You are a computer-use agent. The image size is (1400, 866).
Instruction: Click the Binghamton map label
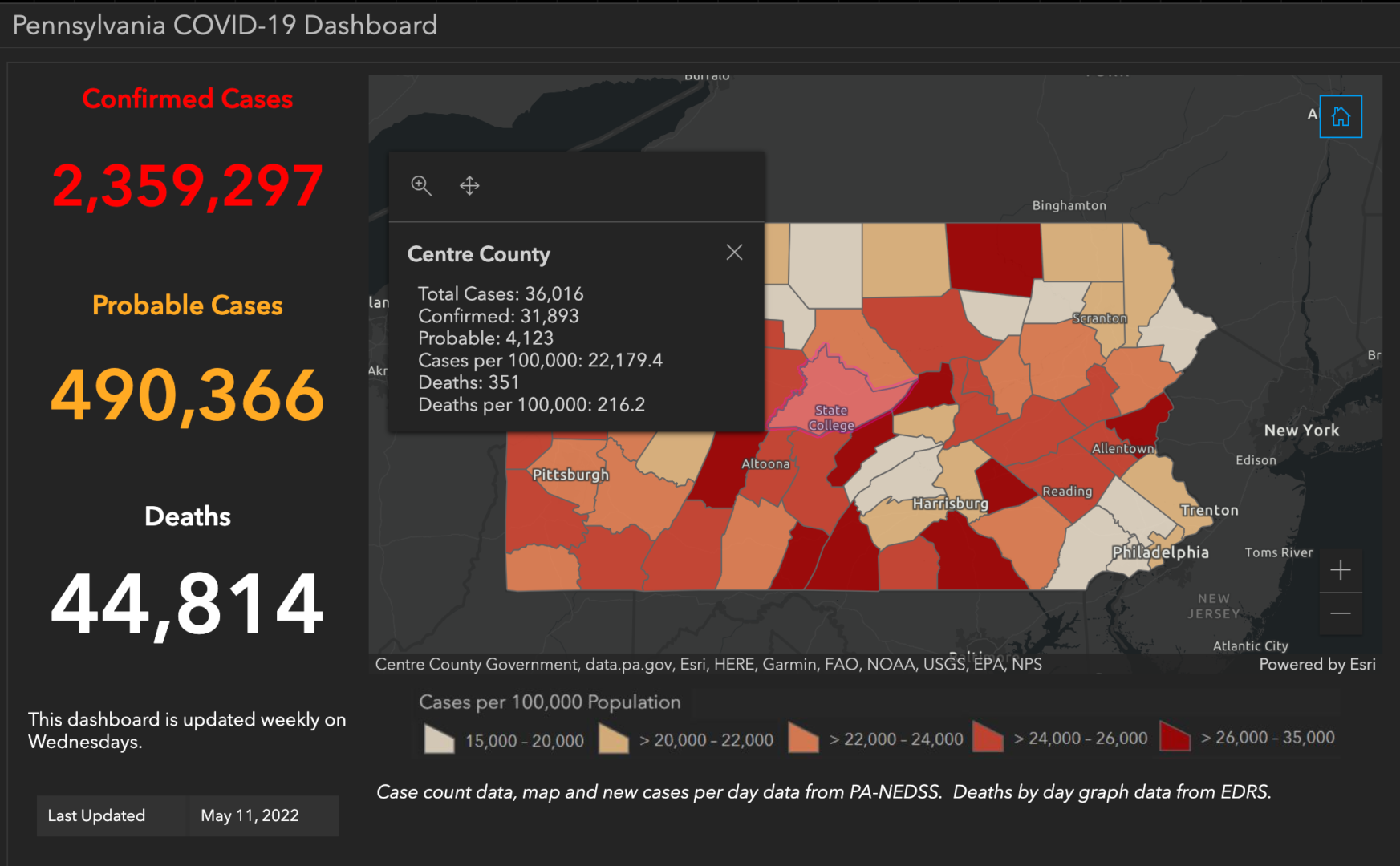[1069, 205]
